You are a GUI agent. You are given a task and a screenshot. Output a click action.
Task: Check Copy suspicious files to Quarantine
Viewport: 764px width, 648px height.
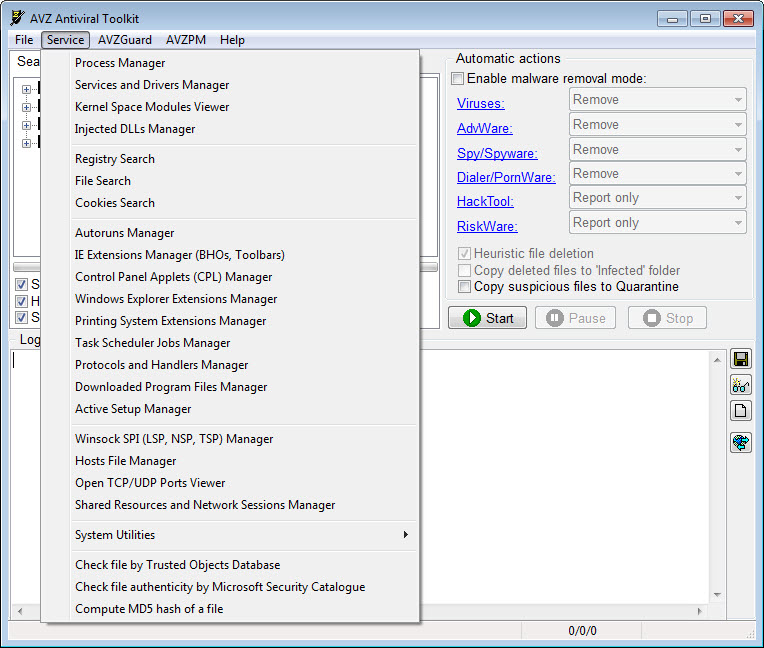pyautogui.click(x=464, y=286)
